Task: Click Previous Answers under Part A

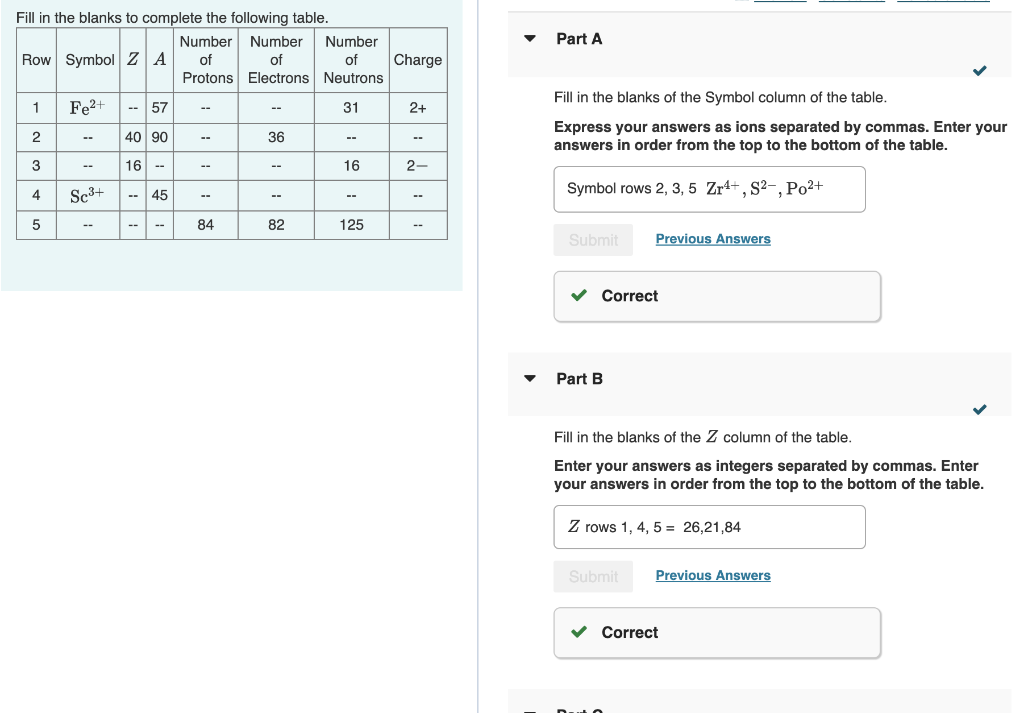Action: point(713,238)
